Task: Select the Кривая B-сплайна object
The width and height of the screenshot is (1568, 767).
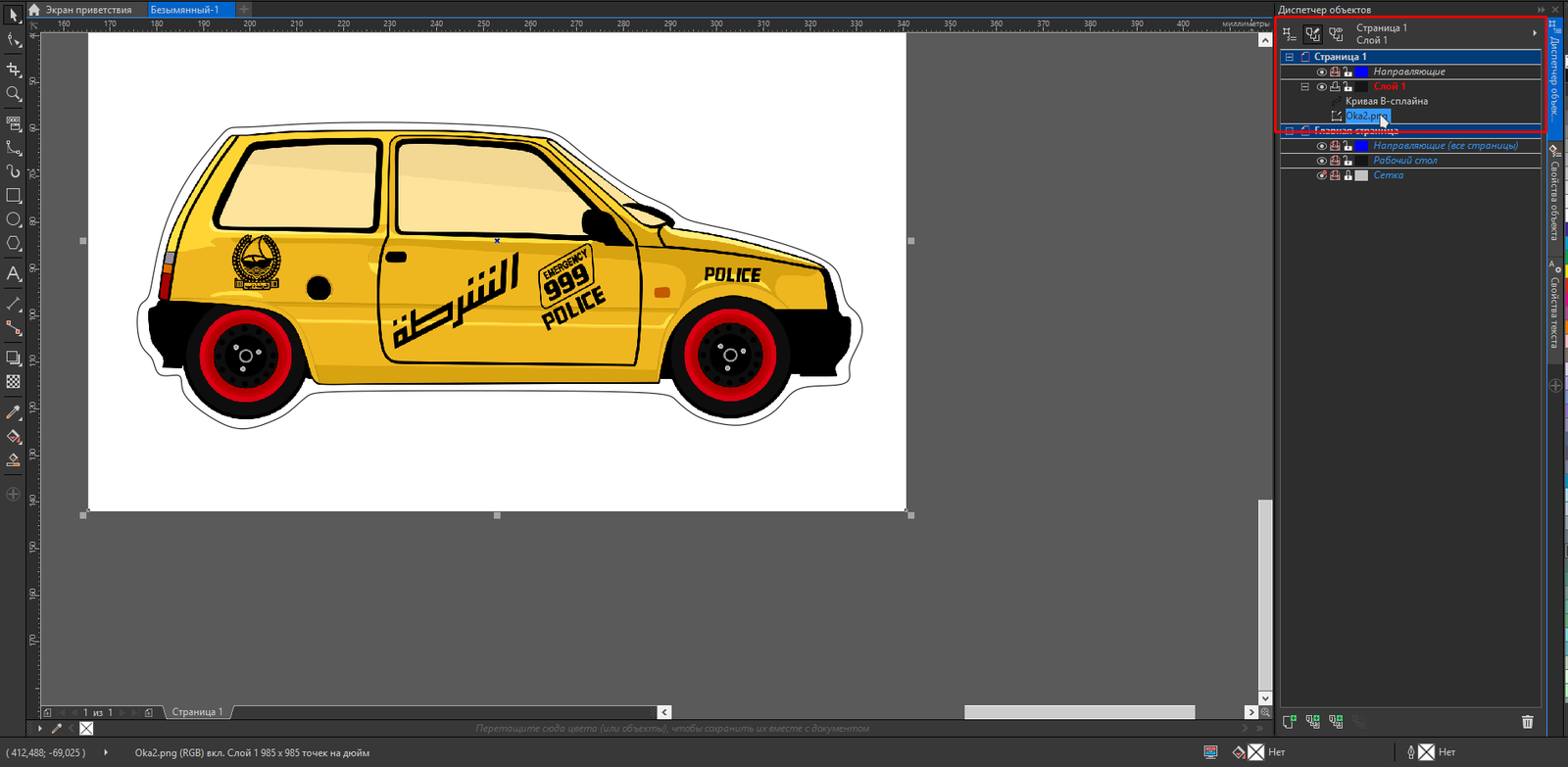Action: pos(1386,101)
